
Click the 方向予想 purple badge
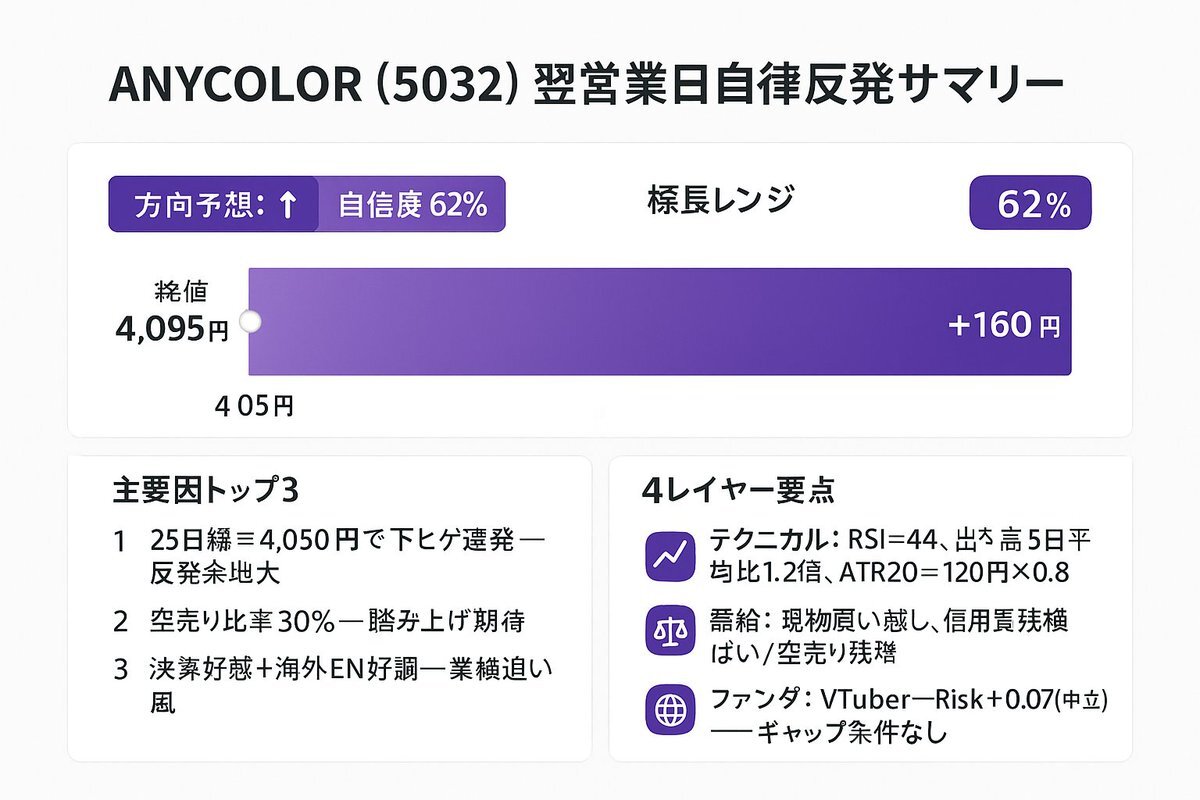(213, 205)
